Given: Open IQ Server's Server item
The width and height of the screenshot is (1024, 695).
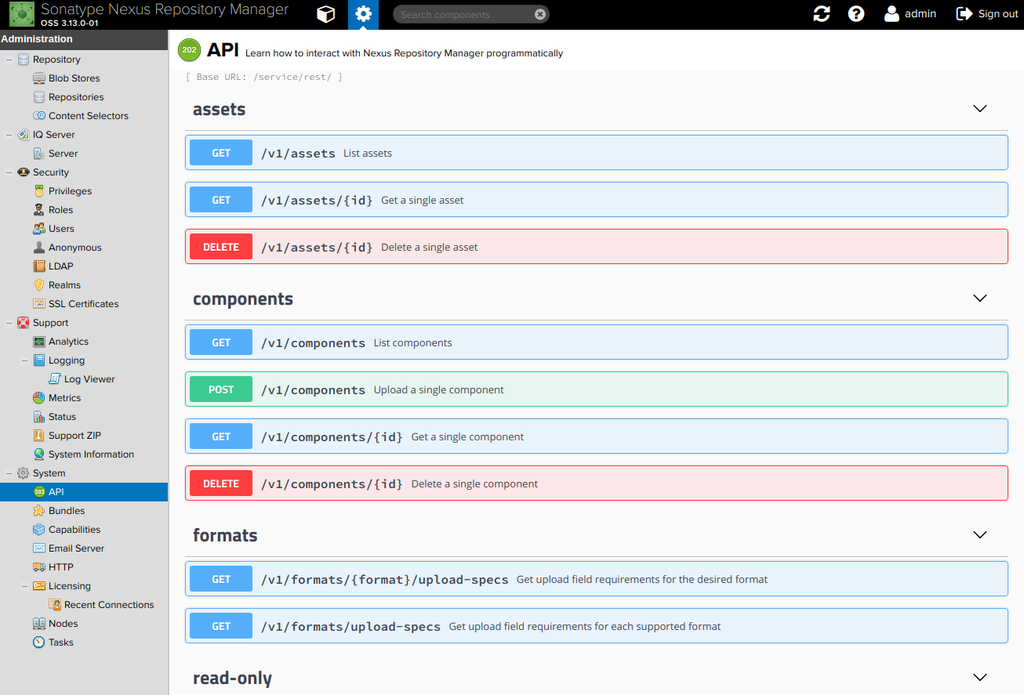Looking at the screenshot, I should (63, 154).
